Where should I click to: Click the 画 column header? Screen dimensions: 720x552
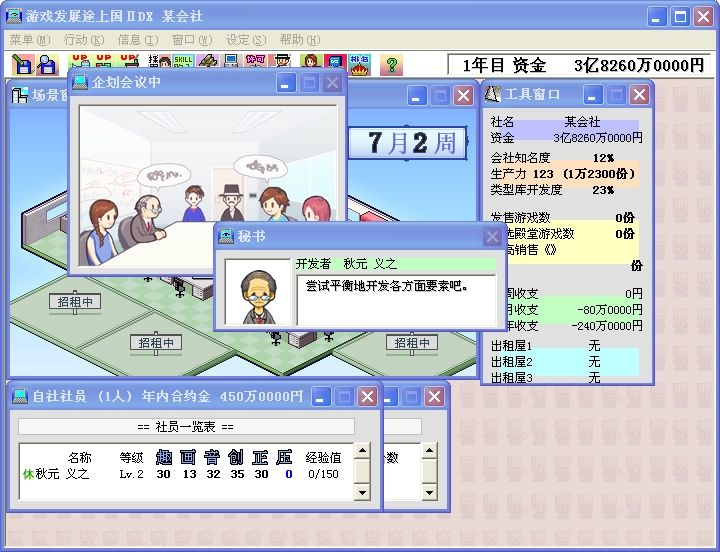click(x=188, y=457)
